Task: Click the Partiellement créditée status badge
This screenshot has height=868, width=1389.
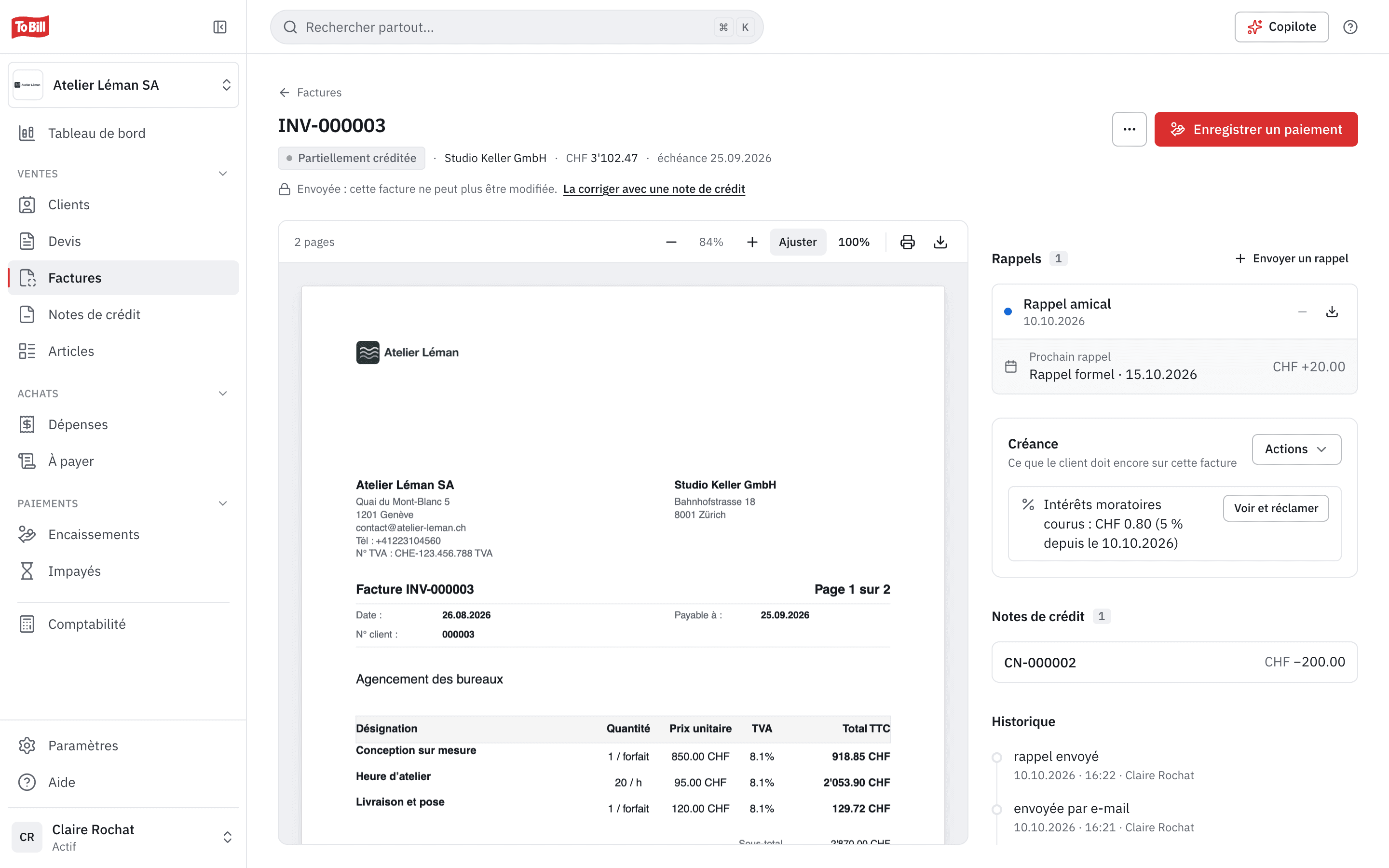Action: tap(351, 158)
